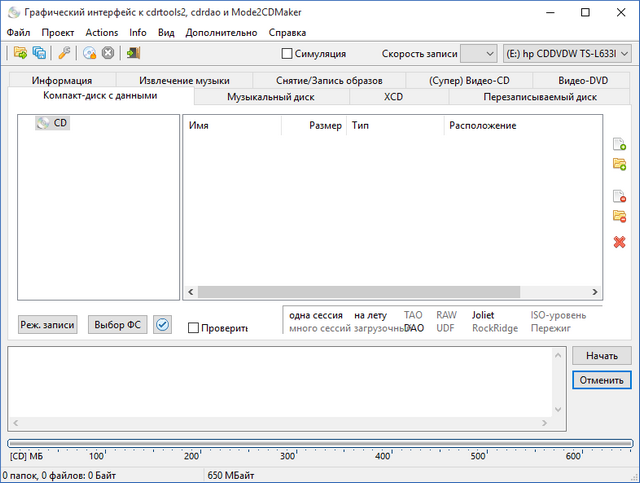The height and width of the screenshot is (483, 640).
Task: Click the exit door toolbar icon
Action: (x=133, y=53)
